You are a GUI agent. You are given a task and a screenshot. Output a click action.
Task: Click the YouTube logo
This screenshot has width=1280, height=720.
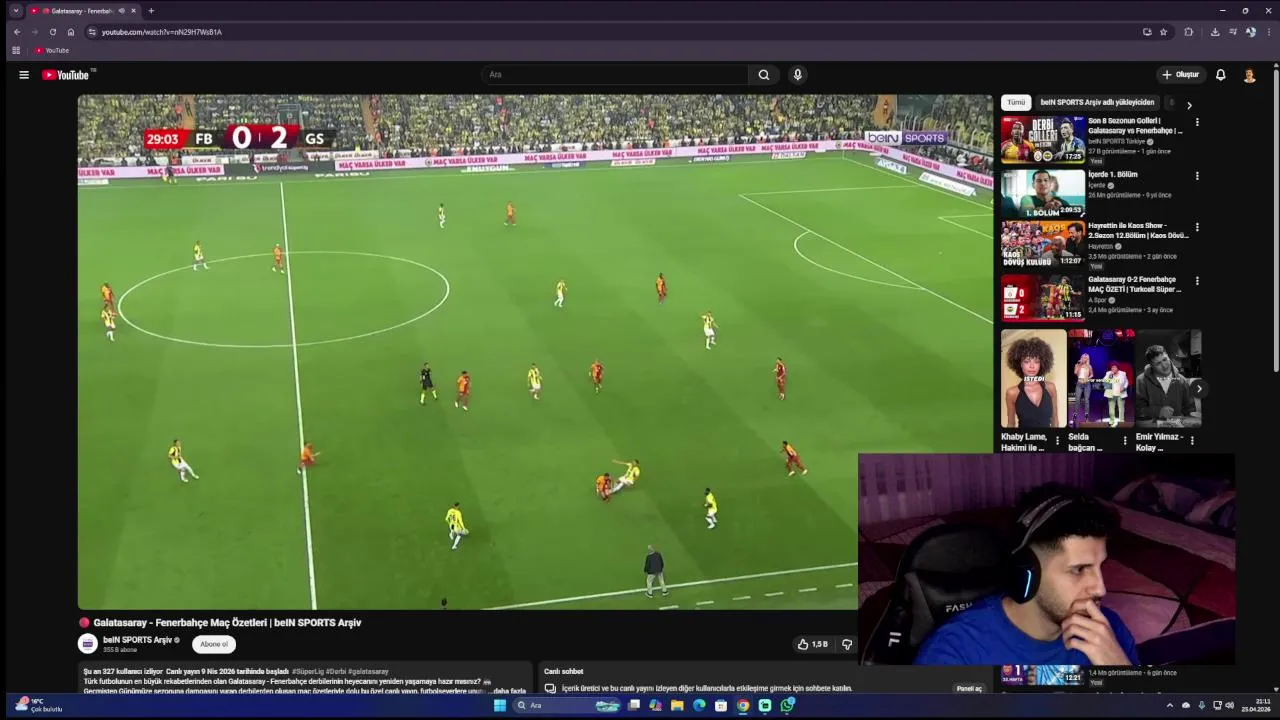pos(66,75)
